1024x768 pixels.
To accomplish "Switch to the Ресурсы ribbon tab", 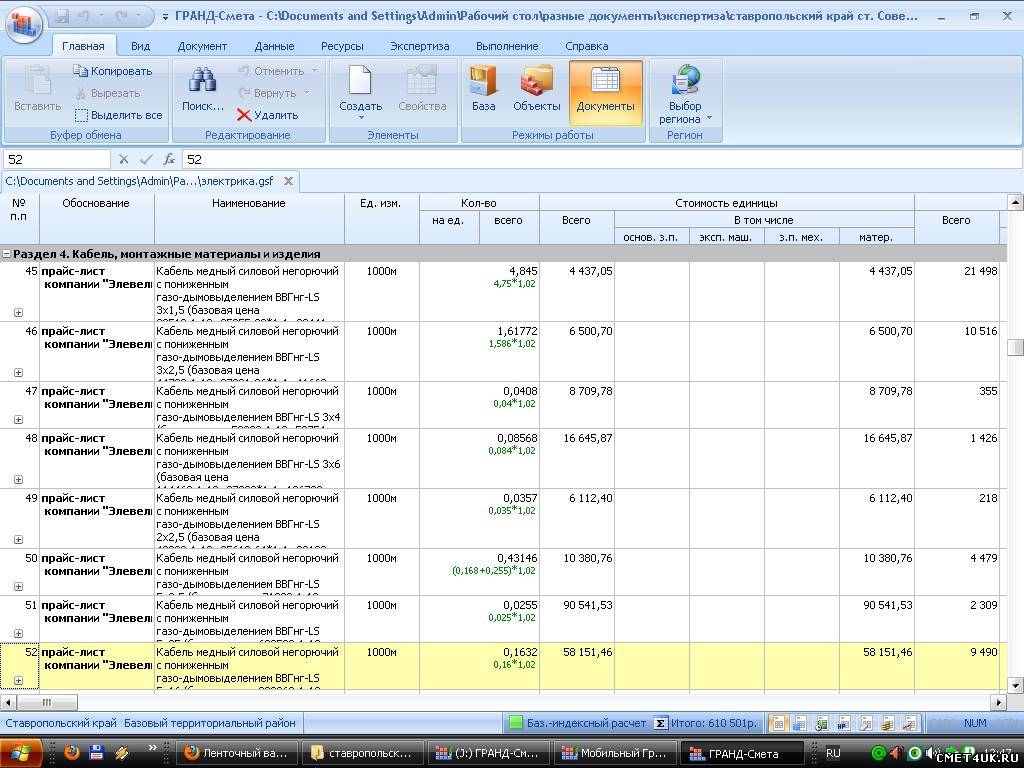I will pyautogui.click(x=342, y=46).
